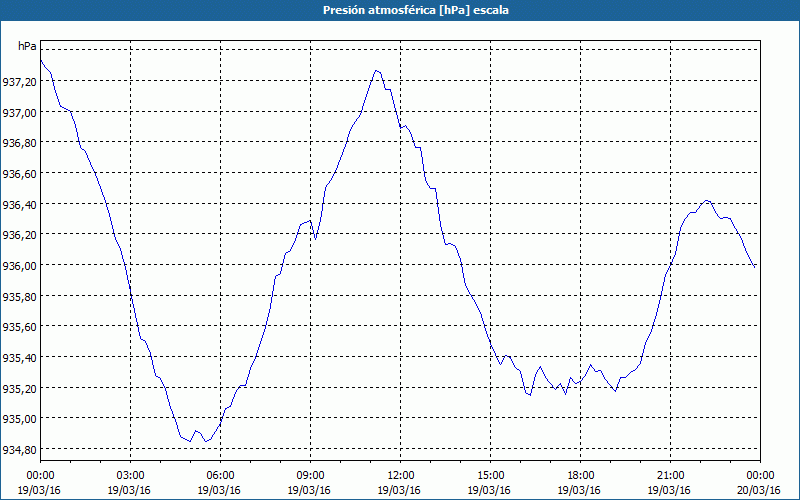This screenshot has height=500, width=800.
Task: Click the 937,00 y-axis value
Action: [19, 112]
